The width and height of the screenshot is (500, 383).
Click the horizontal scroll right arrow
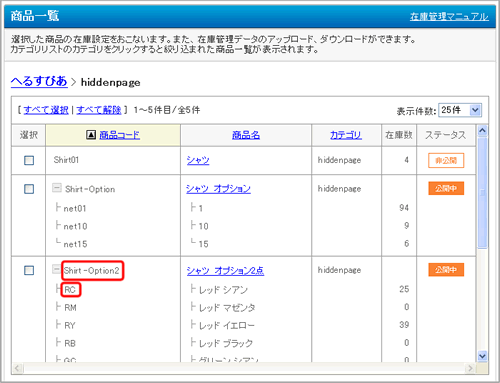pyautogui.click(x=470, y=368)
